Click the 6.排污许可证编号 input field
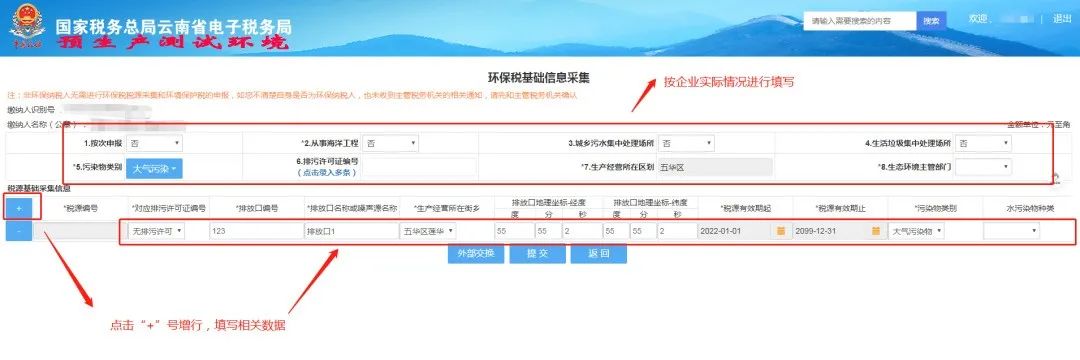This screenshot has height=360, width=1080. (419, 167)
